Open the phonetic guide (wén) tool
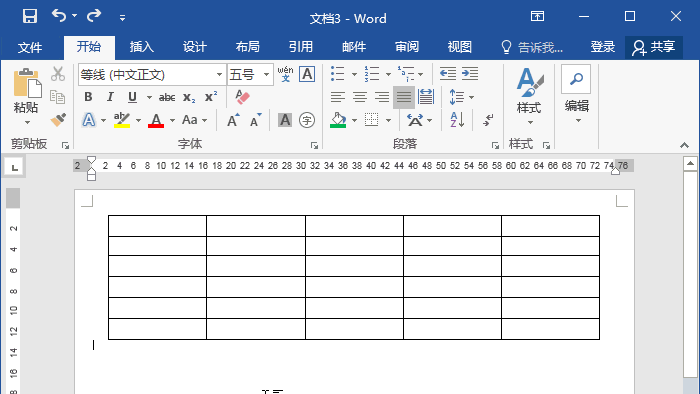Screen dimensions: 700x394 [x=285, y=74]
